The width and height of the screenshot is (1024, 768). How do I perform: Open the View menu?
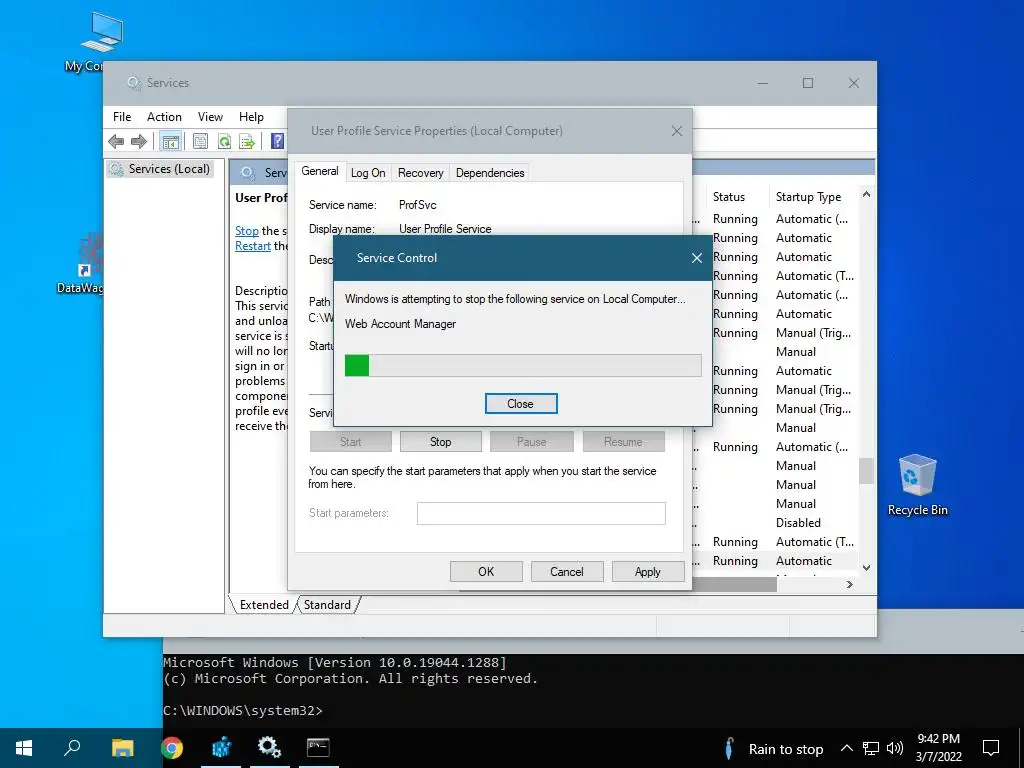click(210, 117)
